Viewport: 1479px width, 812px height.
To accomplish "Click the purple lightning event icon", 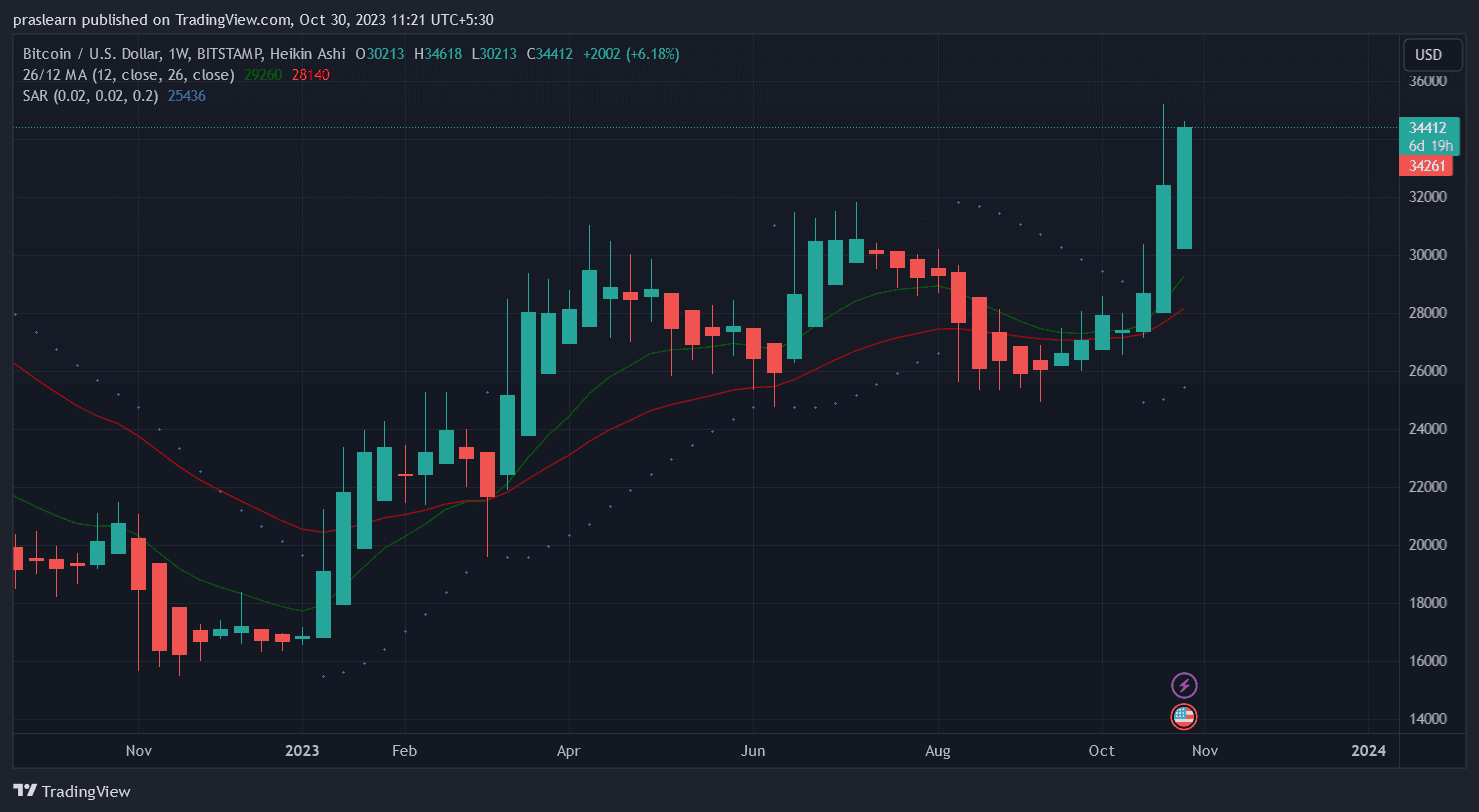I will click(x=1184, y=685).
